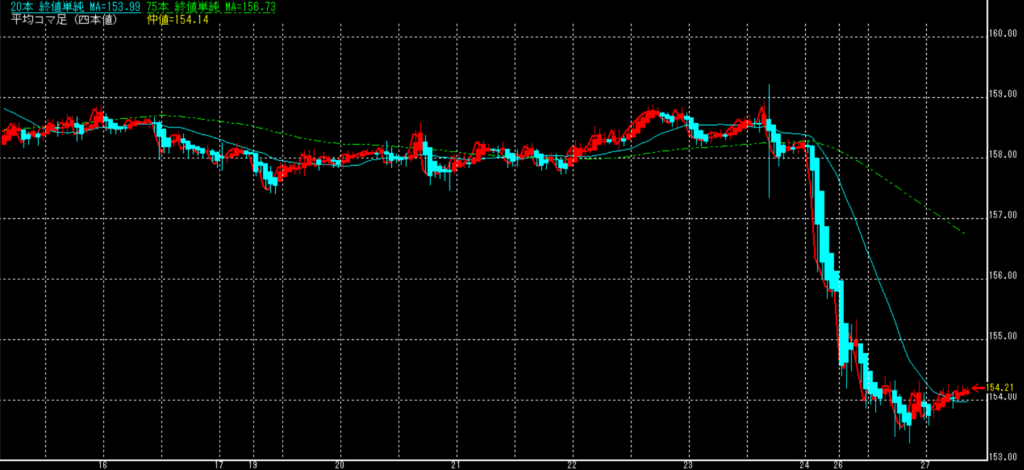Select date 20 on the time axis

point(340,464)
